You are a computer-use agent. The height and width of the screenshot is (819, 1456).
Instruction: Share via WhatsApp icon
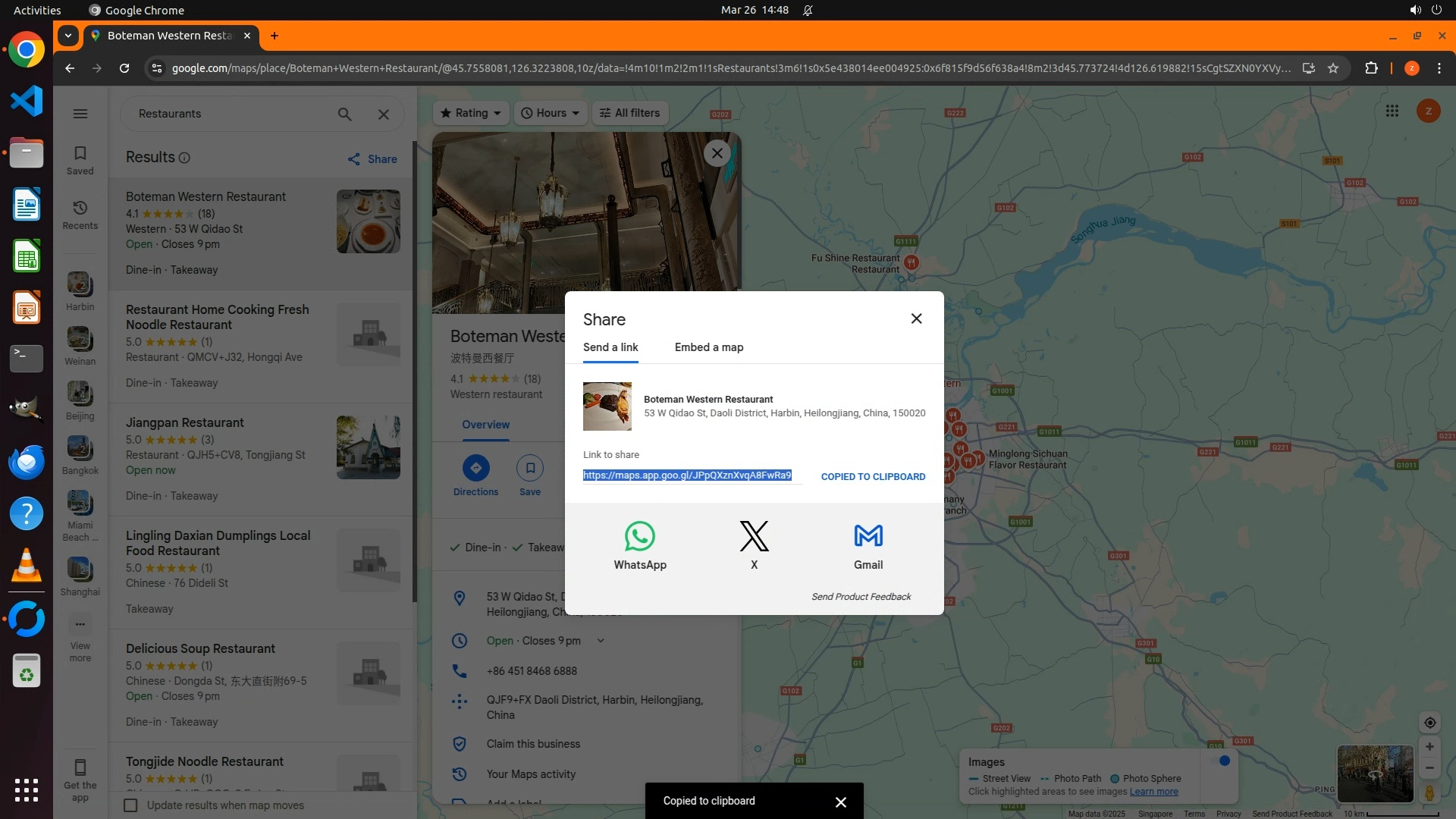pyautogui.click(x=639, y=536)
